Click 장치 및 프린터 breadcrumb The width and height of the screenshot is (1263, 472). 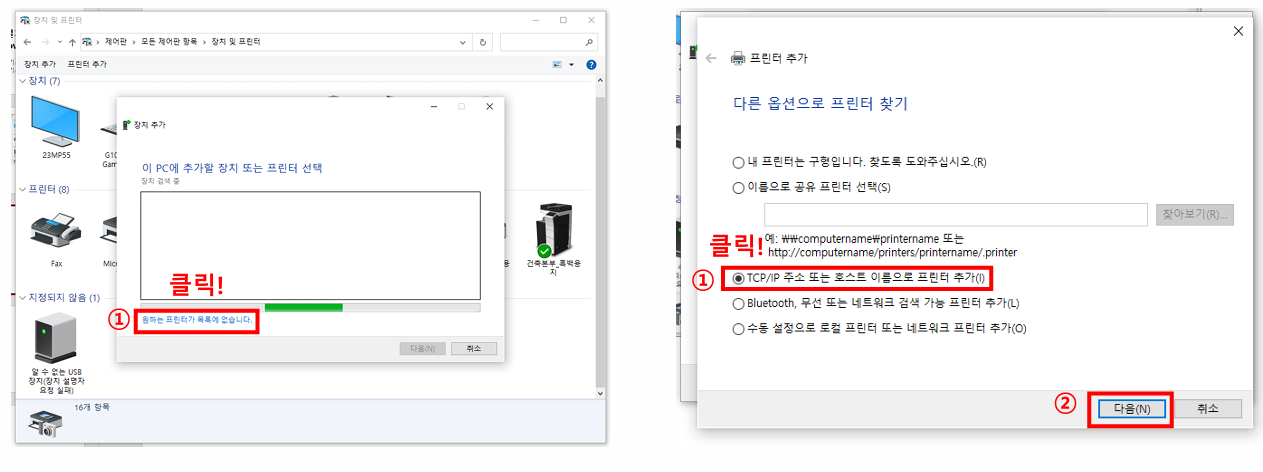[237, 42]
